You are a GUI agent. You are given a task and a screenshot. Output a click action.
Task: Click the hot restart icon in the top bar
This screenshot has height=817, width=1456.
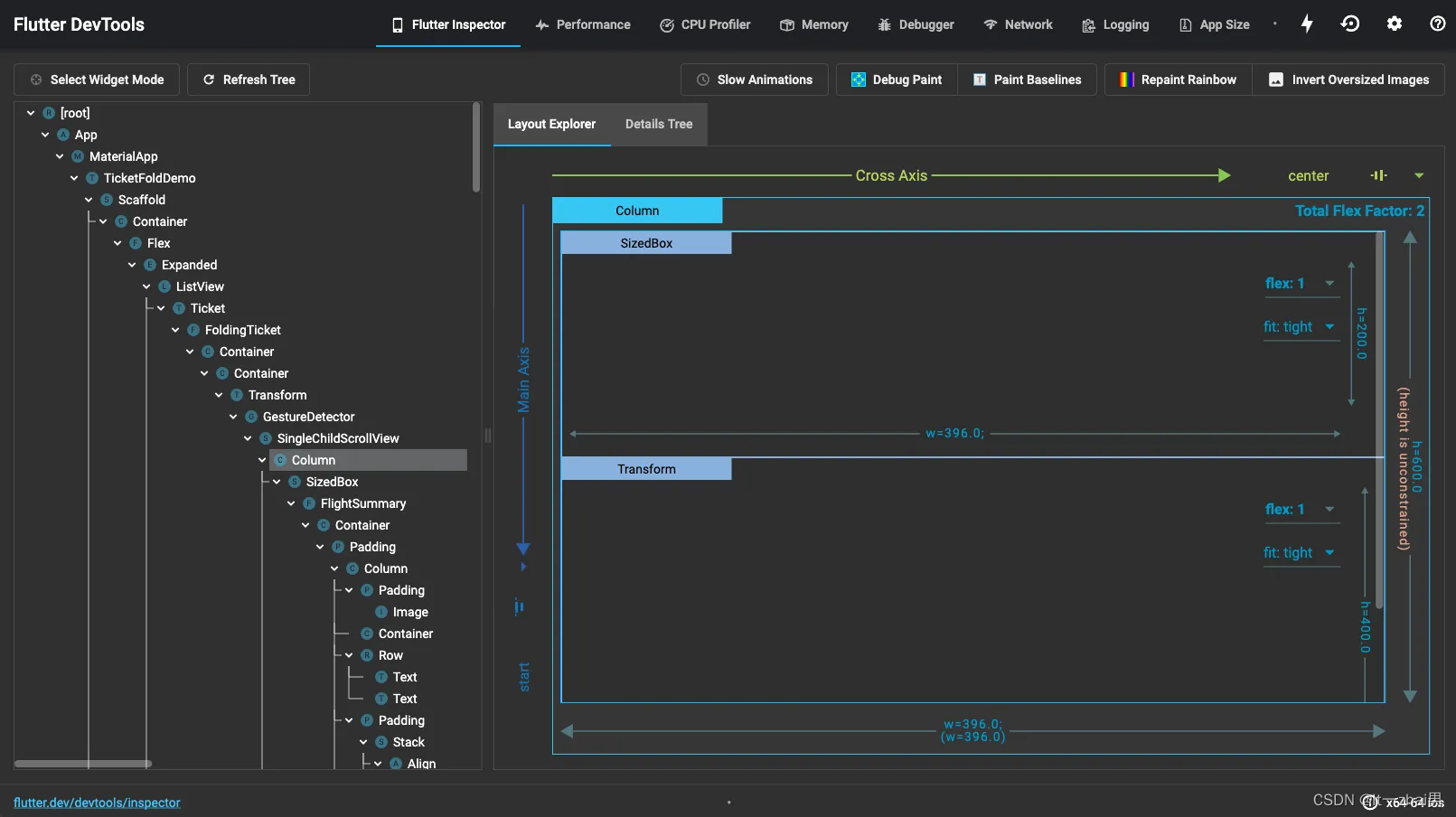[1349, 23]
